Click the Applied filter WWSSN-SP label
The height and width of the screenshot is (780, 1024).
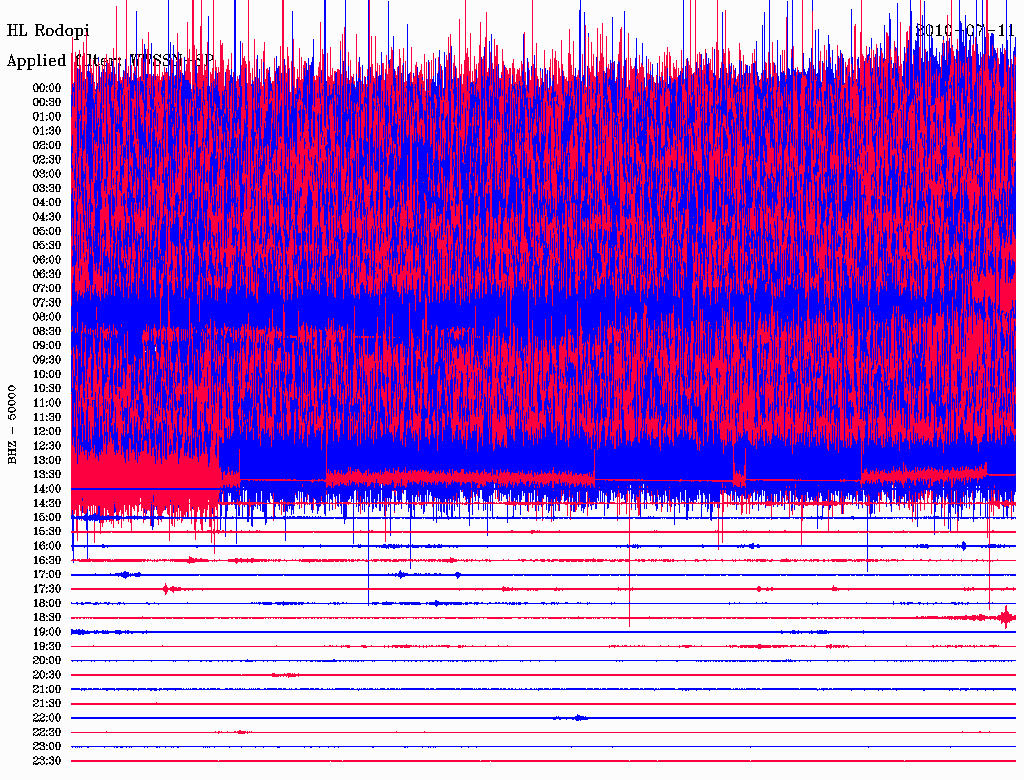[110, 61]
